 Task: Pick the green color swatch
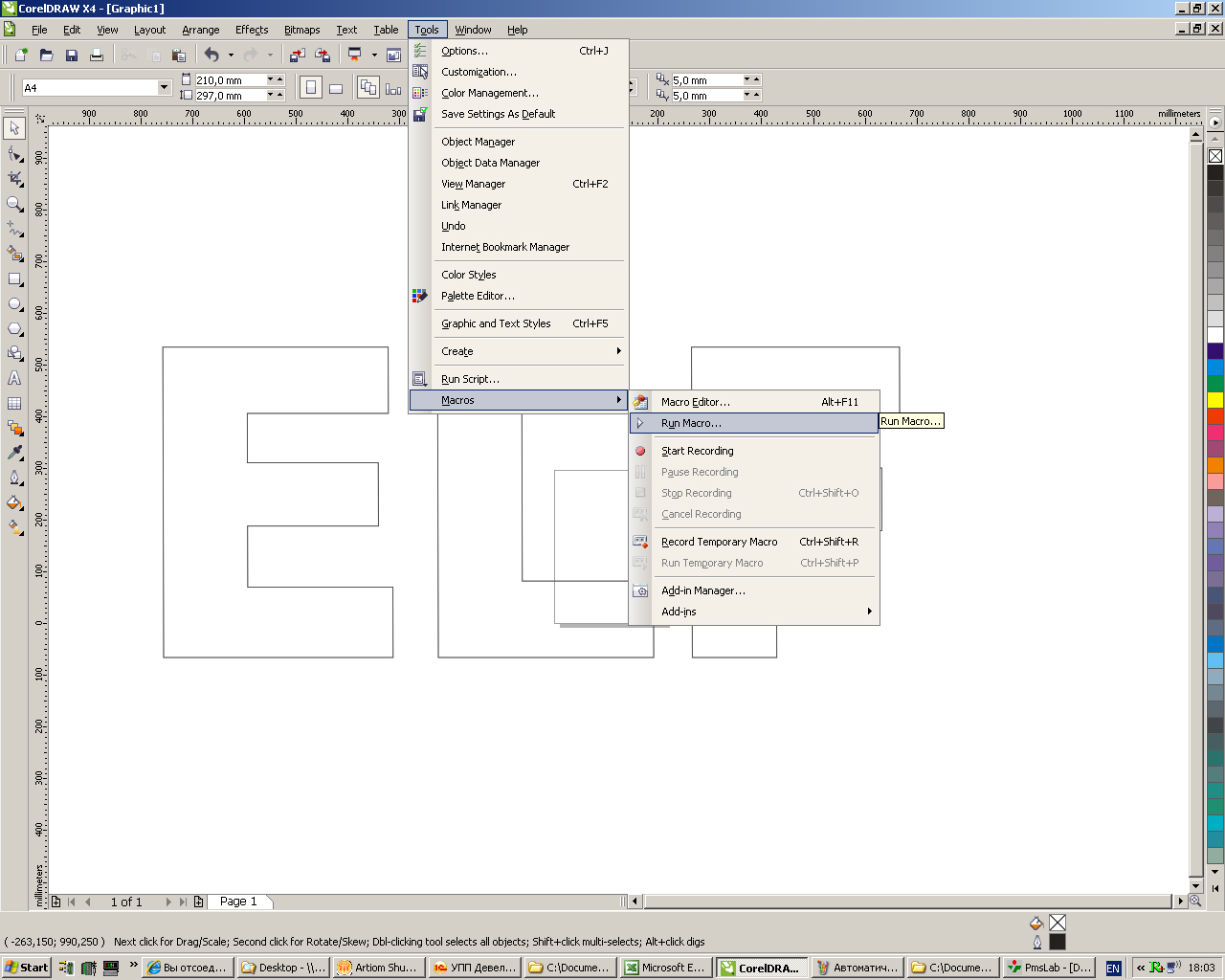pyautogui.click(x=1215, y=384)
